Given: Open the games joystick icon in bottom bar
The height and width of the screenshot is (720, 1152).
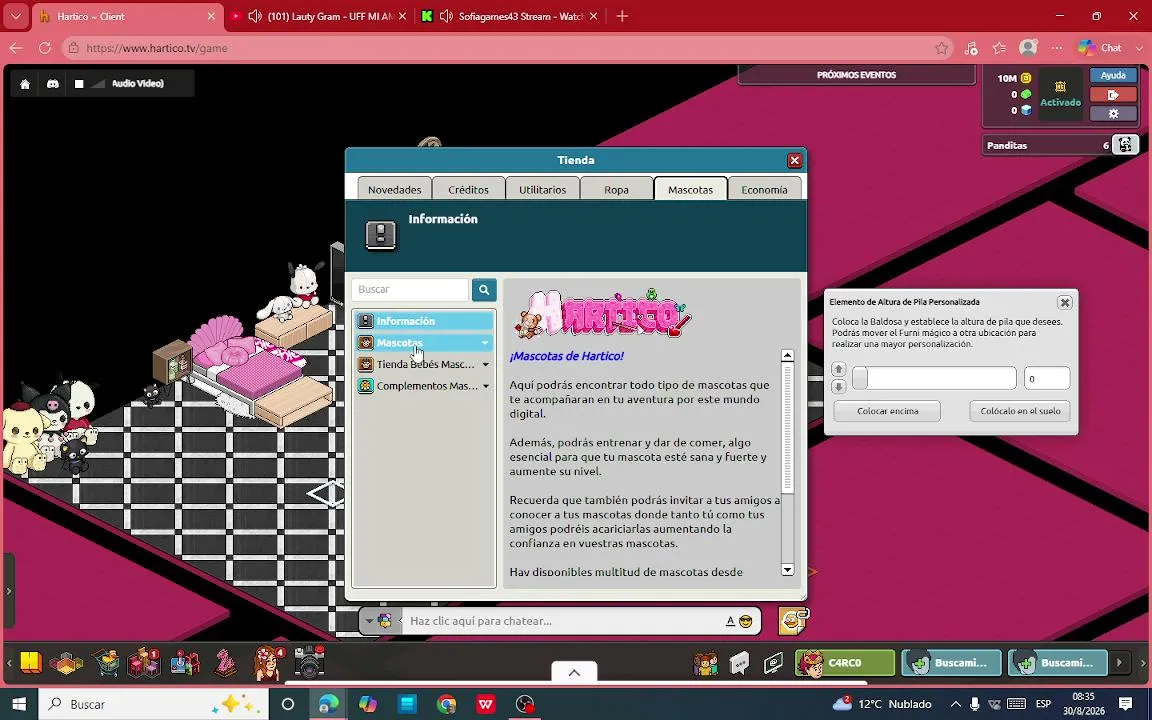Looking at the screenshot, I should pyautogui.click(x=184, y=663).
